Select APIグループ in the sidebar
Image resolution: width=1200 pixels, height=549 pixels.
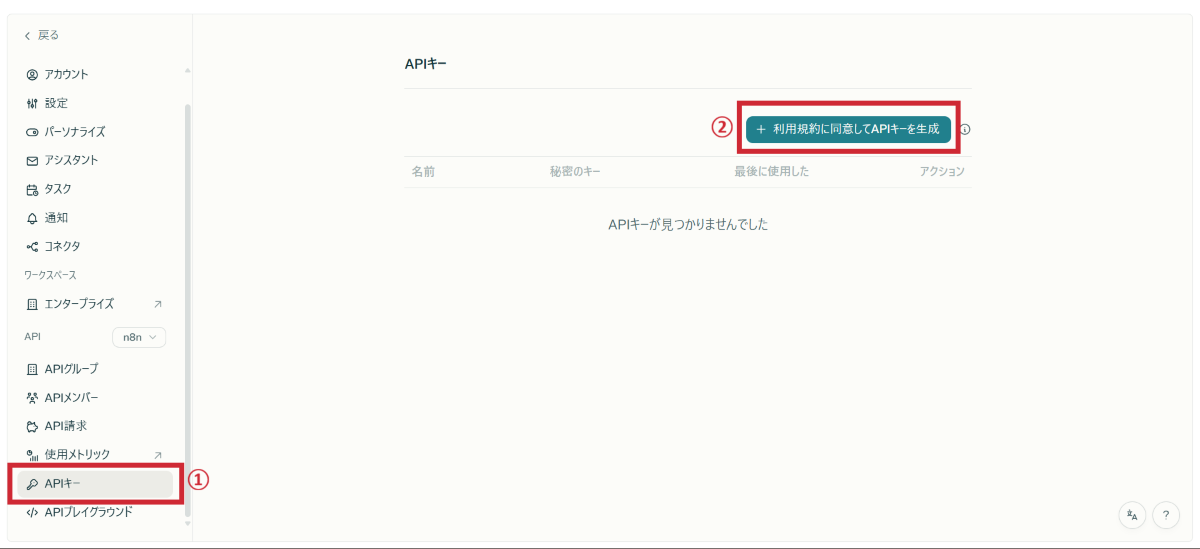click(71, 369)
